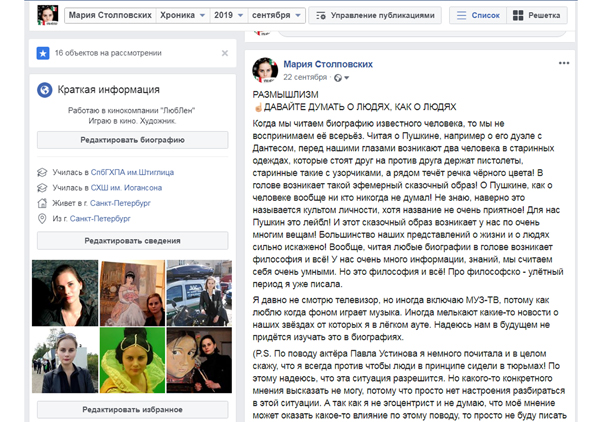
Task: Click the post privacy globe icon
Action: pos(338,78)
